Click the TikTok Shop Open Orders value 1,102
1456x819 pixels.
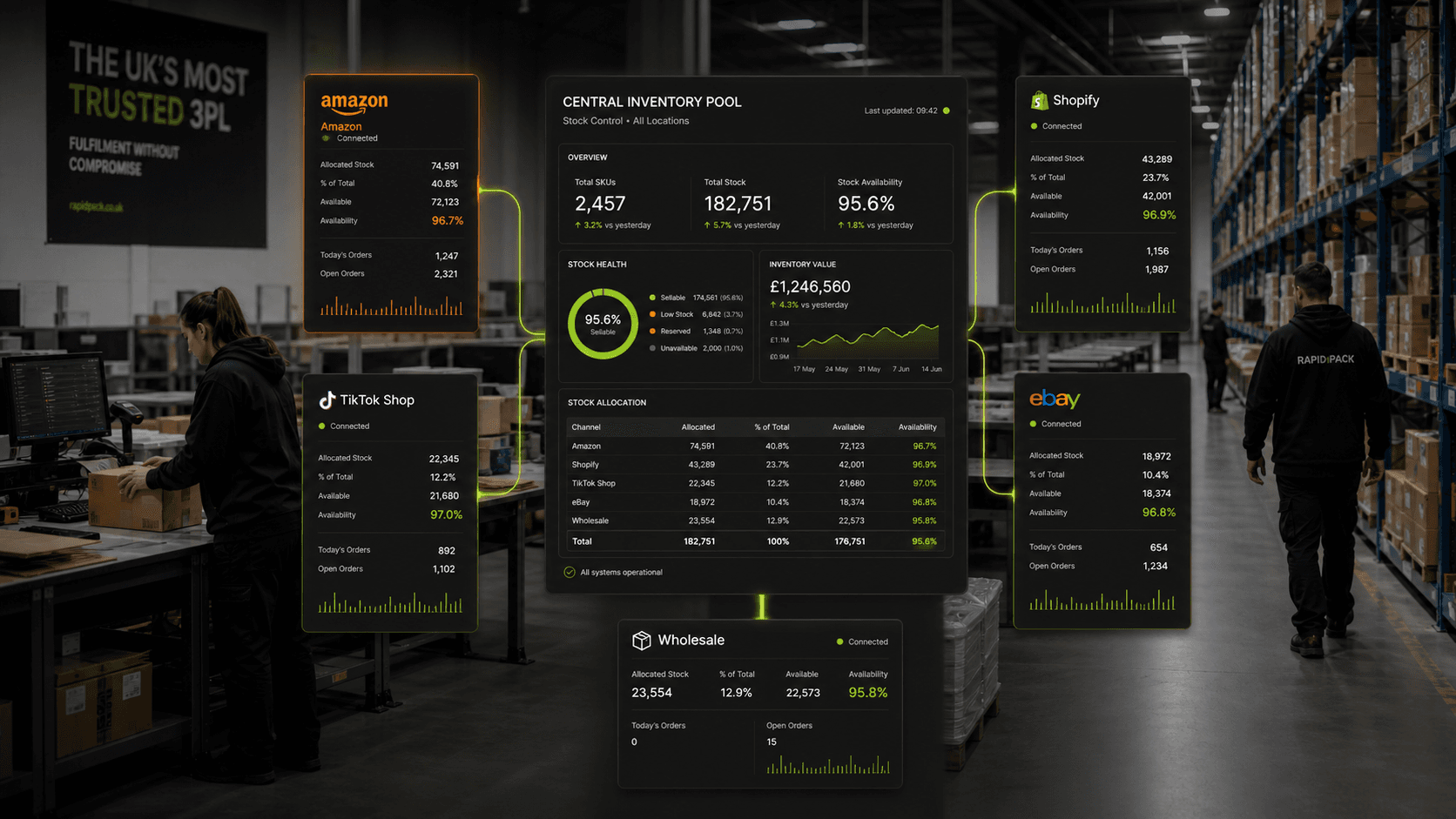444,569
